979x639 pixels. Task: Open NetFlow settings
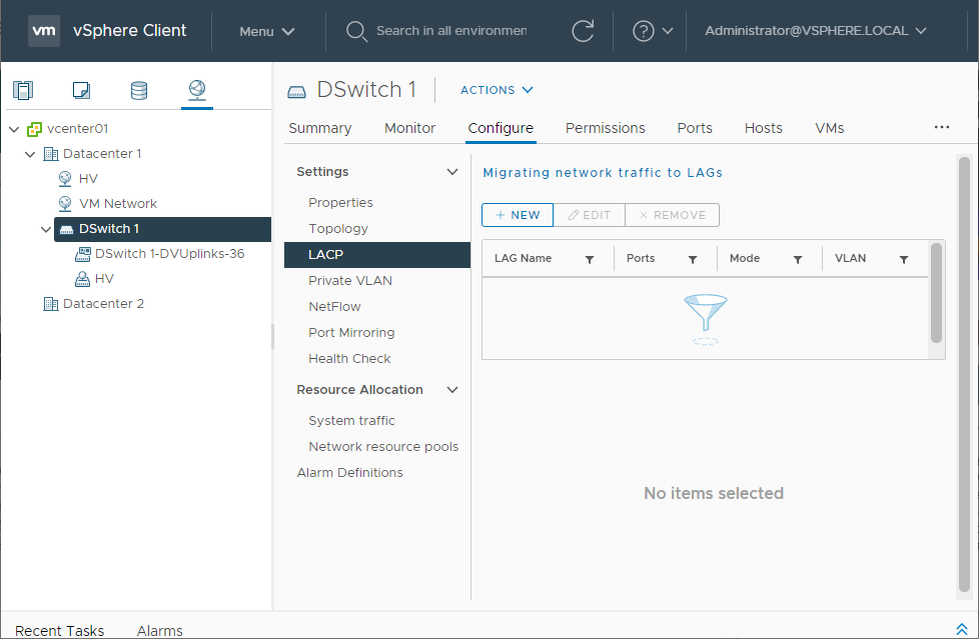click(334, 307)
